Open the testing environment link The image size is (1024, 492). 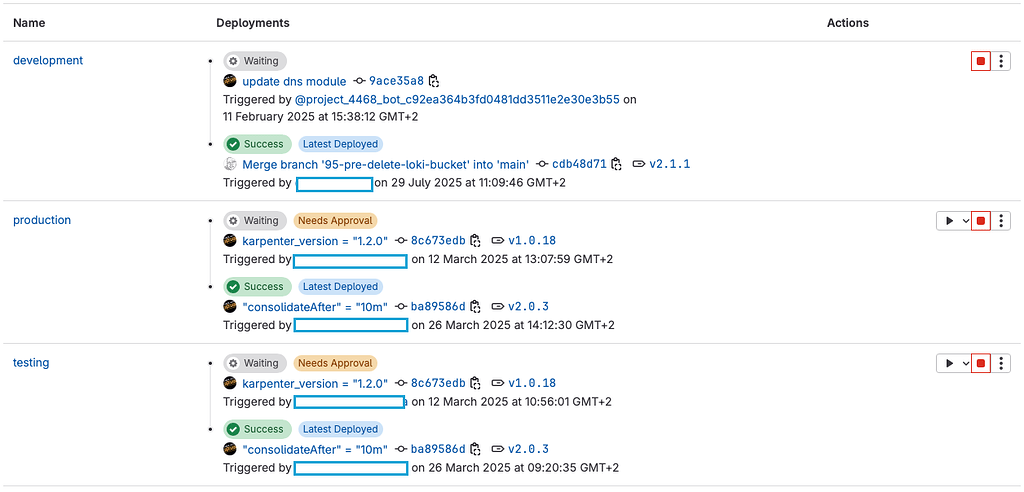[31, 362]
